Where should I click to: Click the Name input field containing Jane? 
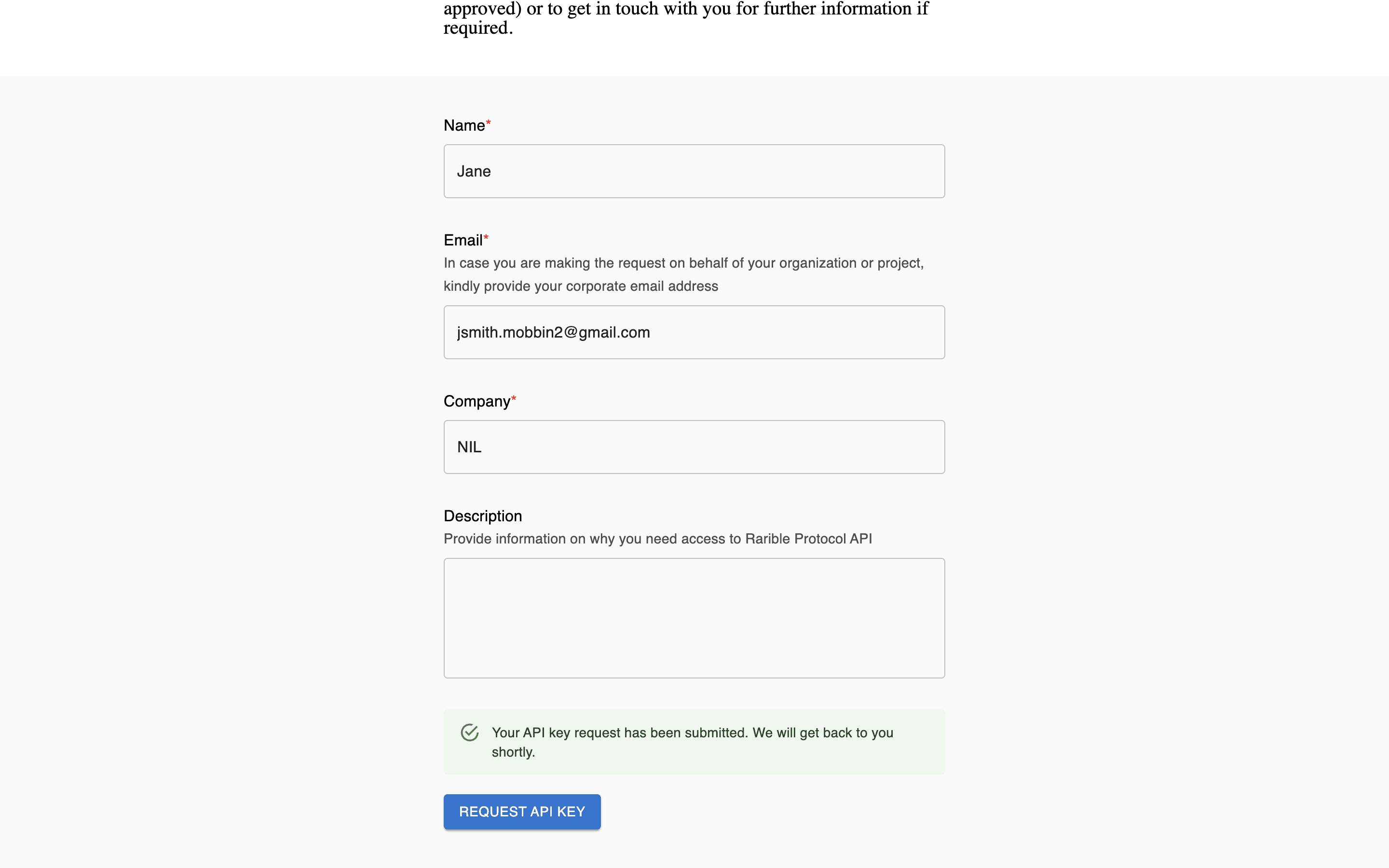[694, 171]
